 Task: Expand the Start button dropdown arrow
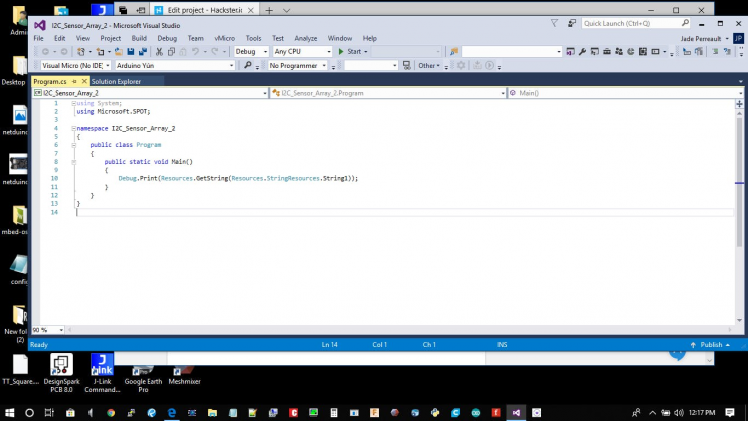coord(366,51)
